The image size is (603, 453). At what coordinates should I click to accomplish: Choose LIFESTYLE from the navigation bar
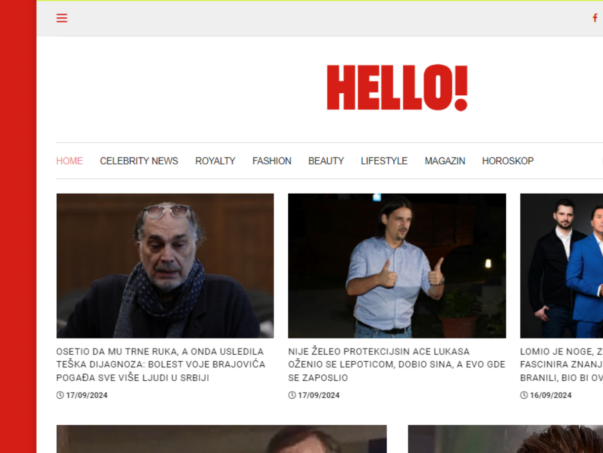[x=384, y=161]
